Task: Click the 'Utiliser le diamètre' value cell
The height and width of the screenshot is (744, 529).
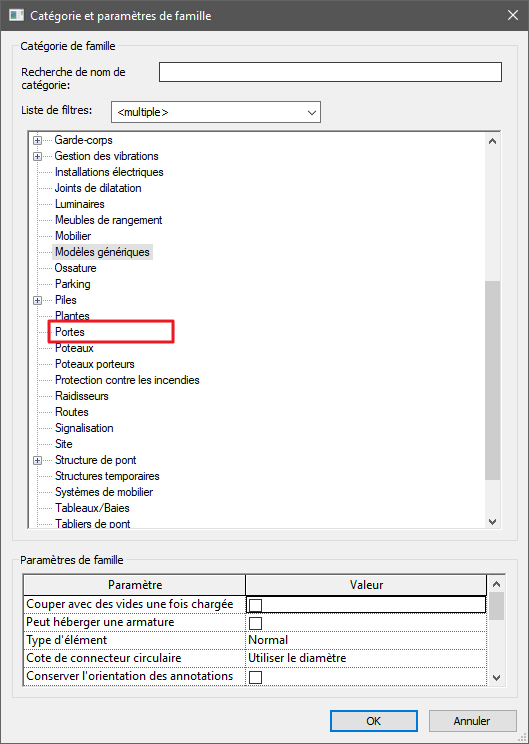Action: pyautogui.click(x=366, y=658)
